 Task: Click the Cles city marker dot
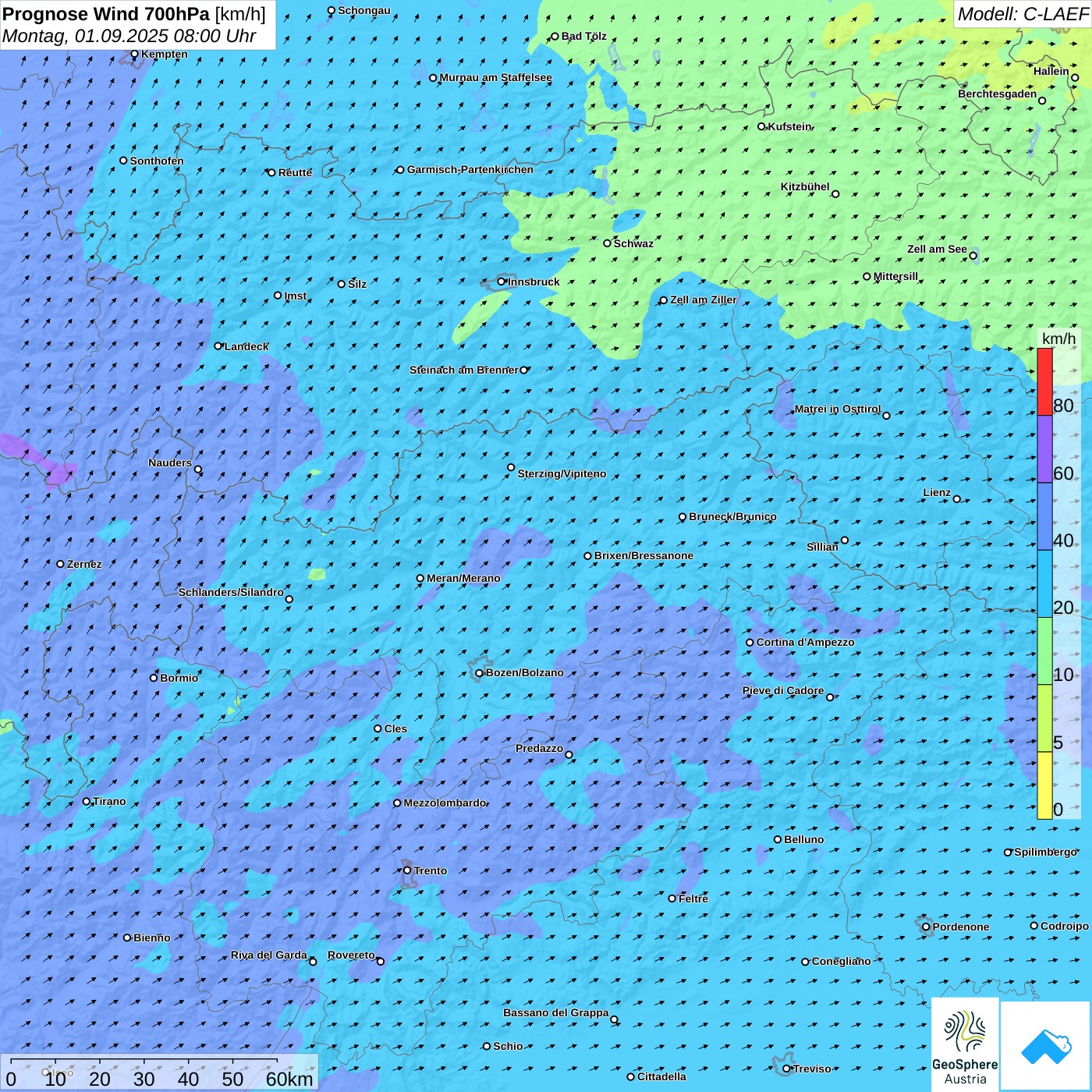click(378, 729)
